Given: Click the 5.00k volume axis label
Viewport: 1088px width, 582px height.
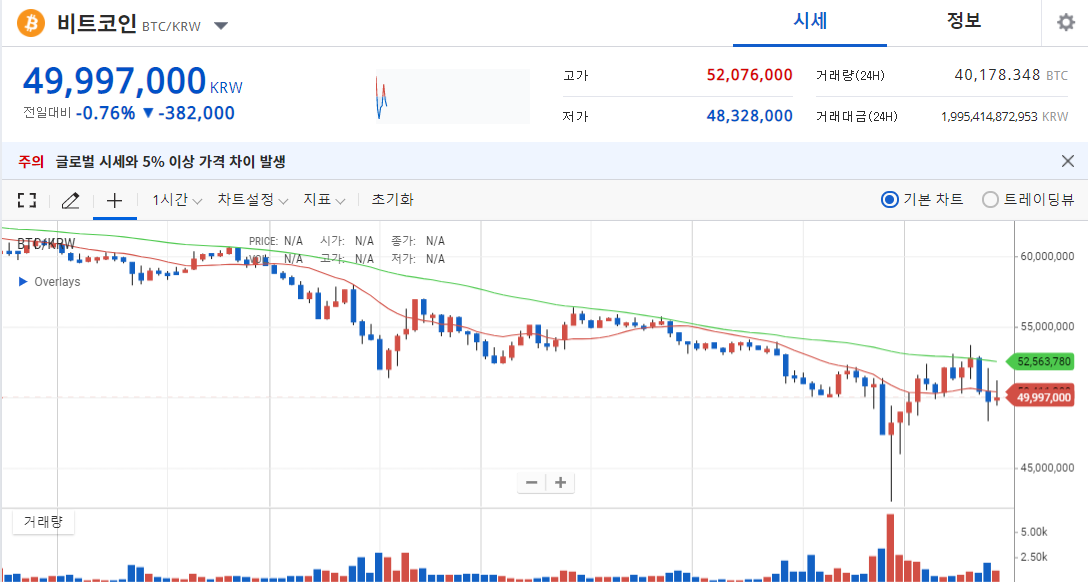Looking at the screenshot, I should click(x=1034, y=532).
